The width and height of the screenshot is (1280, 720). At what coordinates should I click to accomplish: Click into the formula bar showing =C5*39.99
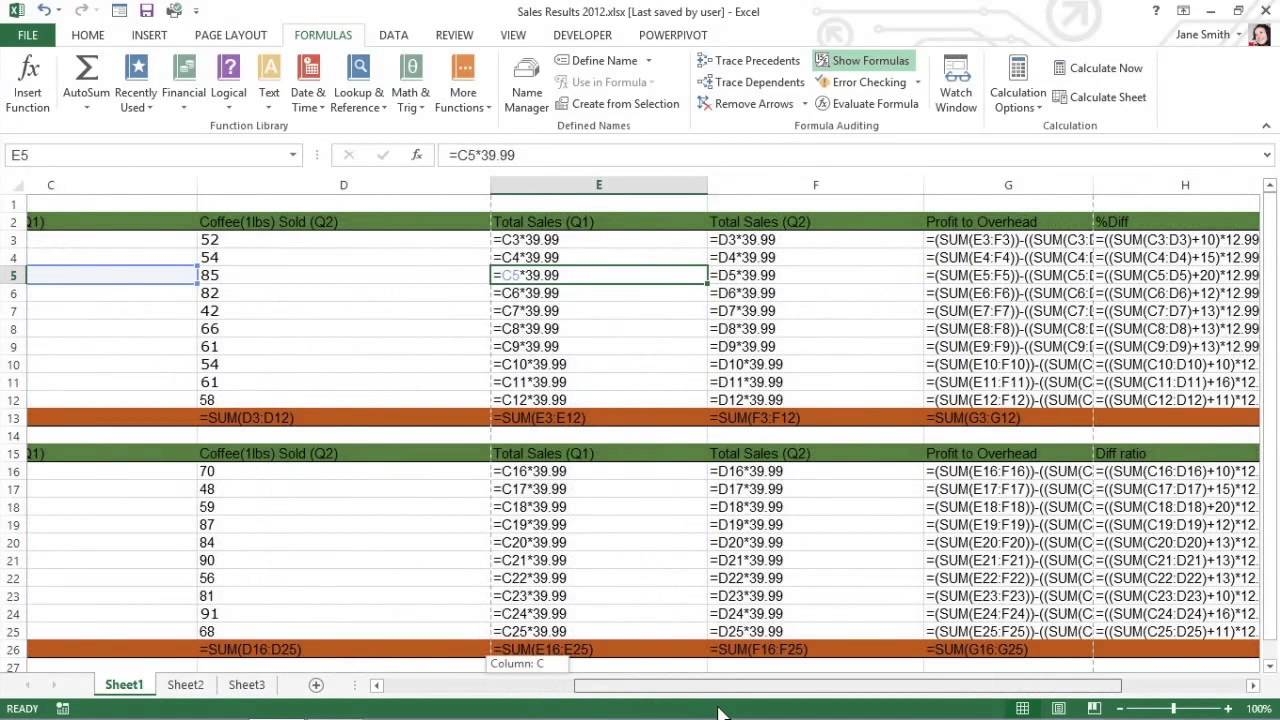pyautogui.click(x=800, y=155)
